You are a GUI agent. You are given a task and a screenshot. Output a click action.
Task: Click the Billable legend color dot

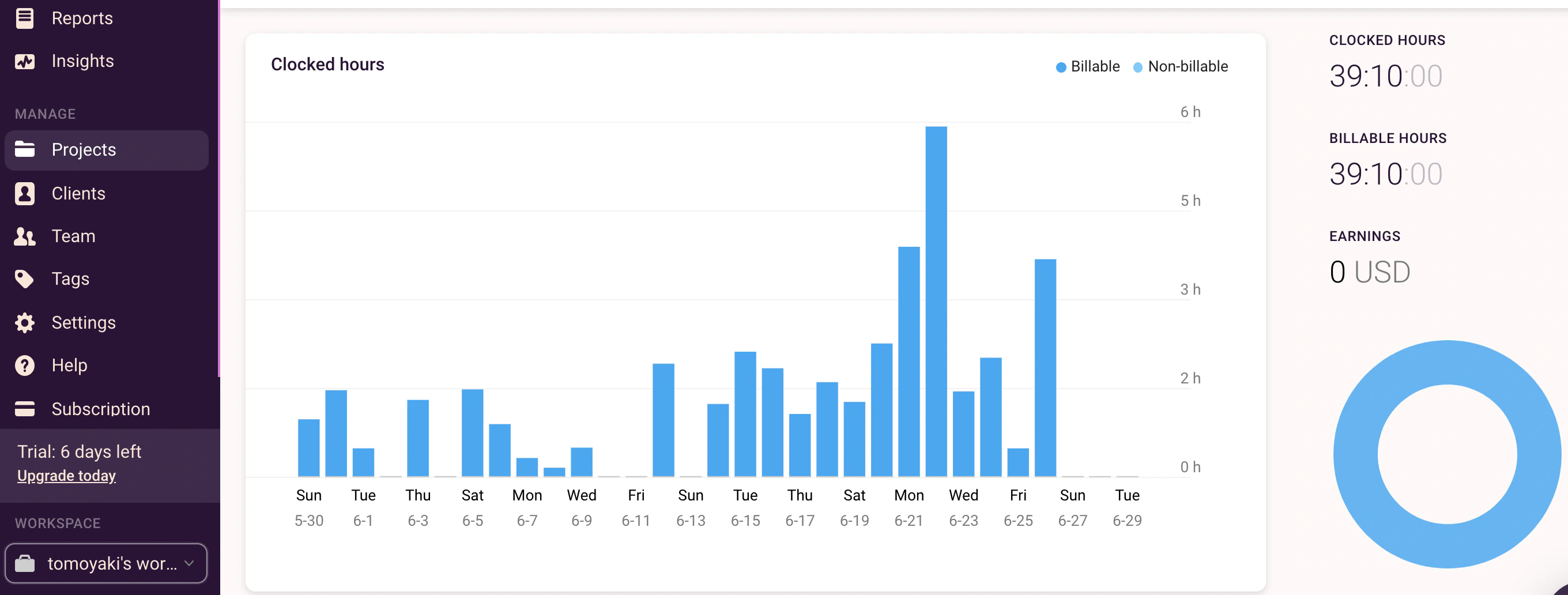pyautogui.click(x=1061, y=67)
